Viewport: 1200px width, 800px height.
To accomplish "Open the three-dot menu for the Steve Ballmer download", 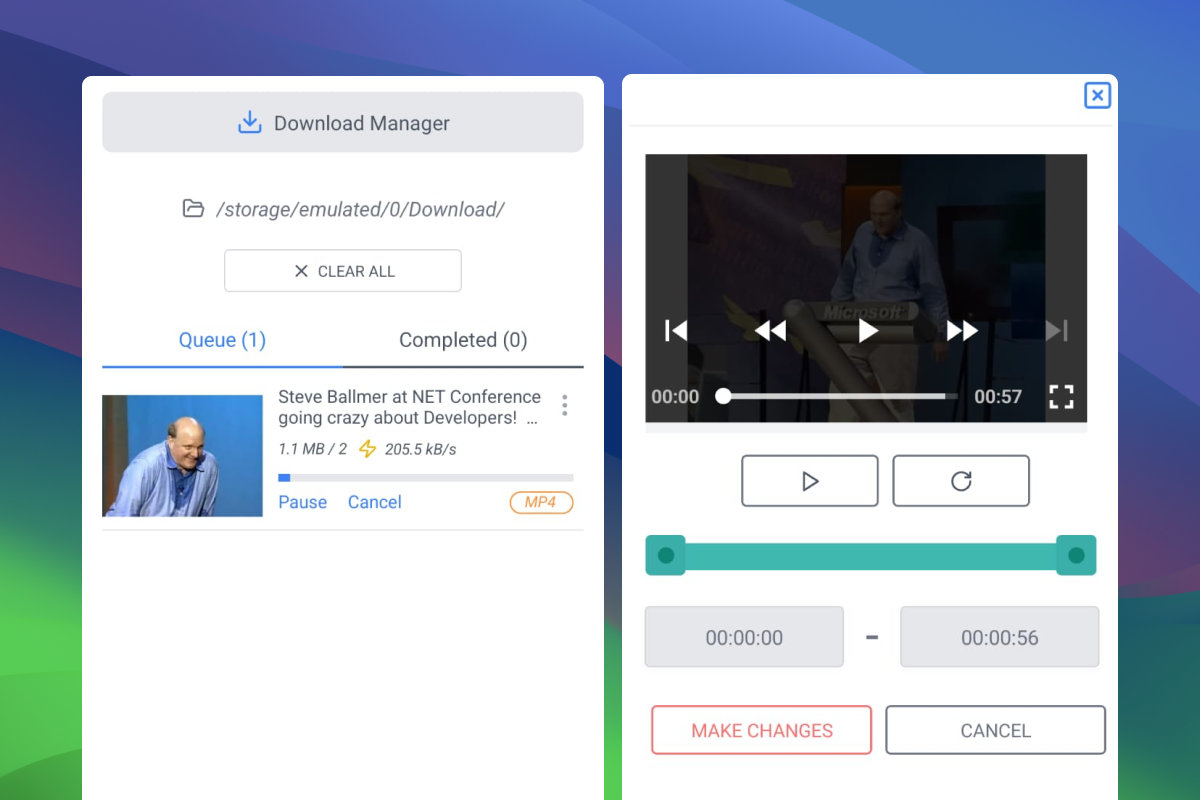I will click(x=564, y=405).
